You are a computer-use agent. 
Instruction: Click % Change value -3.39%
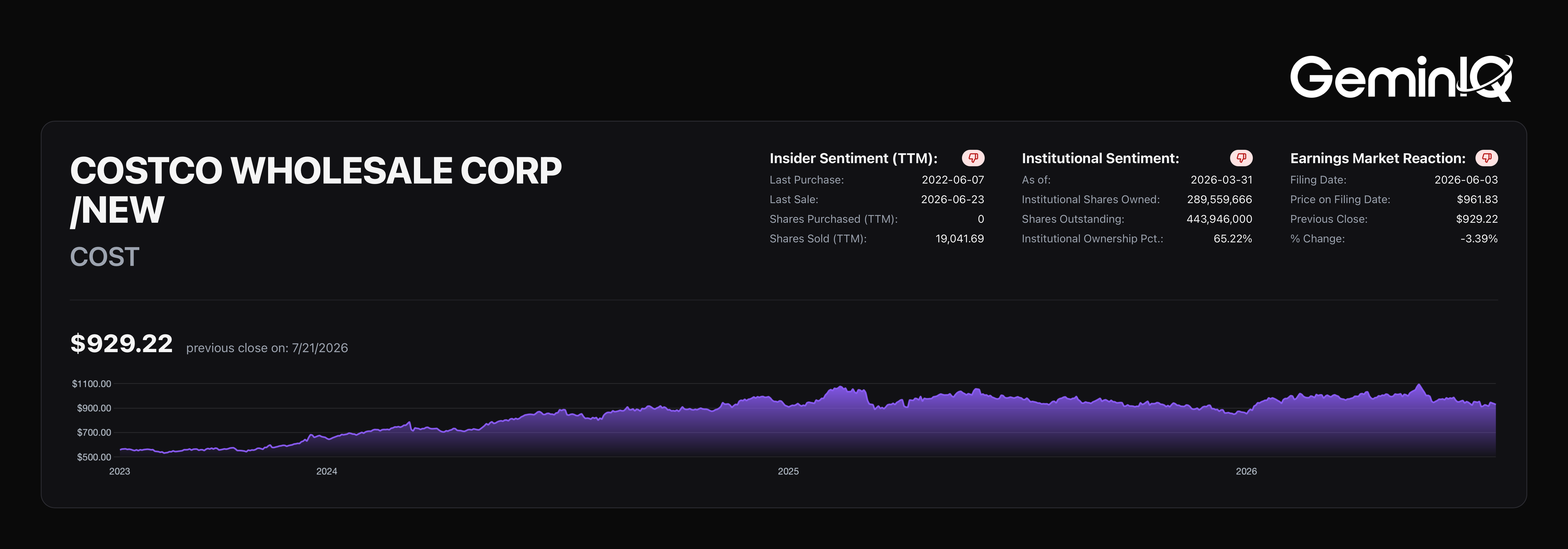[1479, 239]
